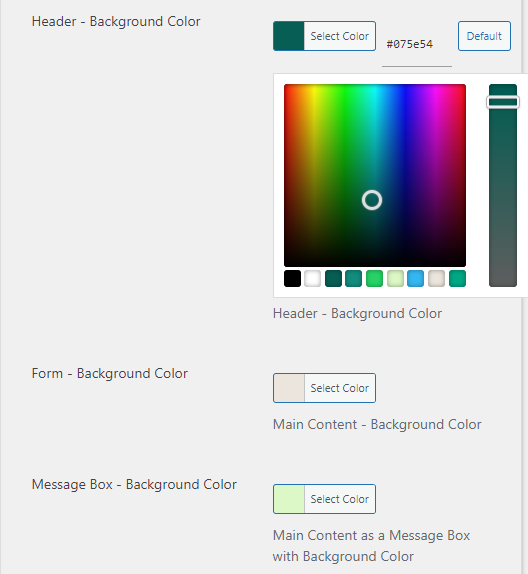Click the saturation slider handle
This screenshot has height=574, width=528.
click(x=503, y=102)
